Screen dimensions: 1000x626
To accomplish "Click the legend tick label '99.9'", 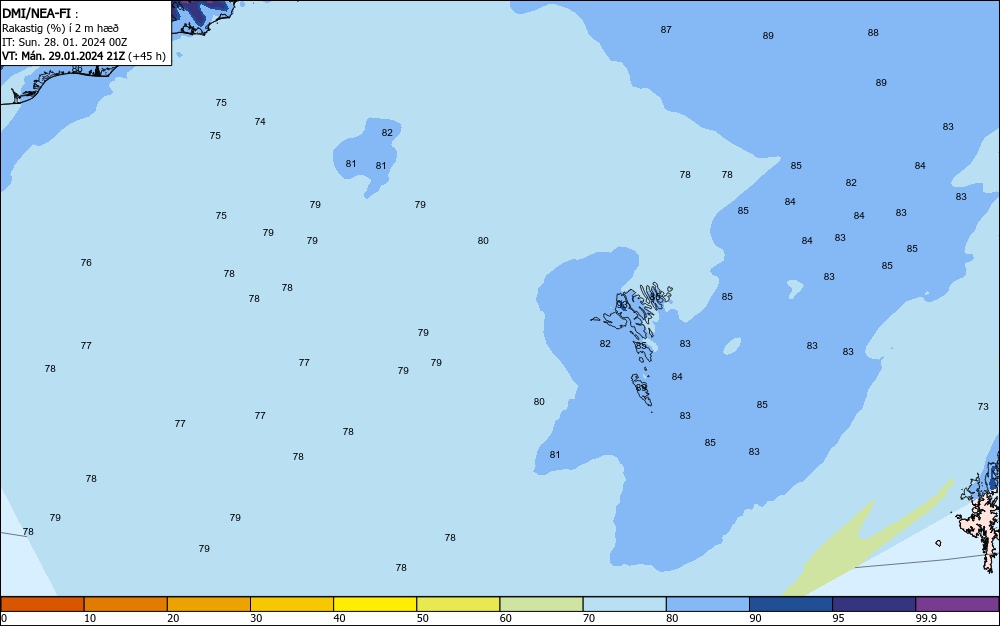I will tap(926, 618).
